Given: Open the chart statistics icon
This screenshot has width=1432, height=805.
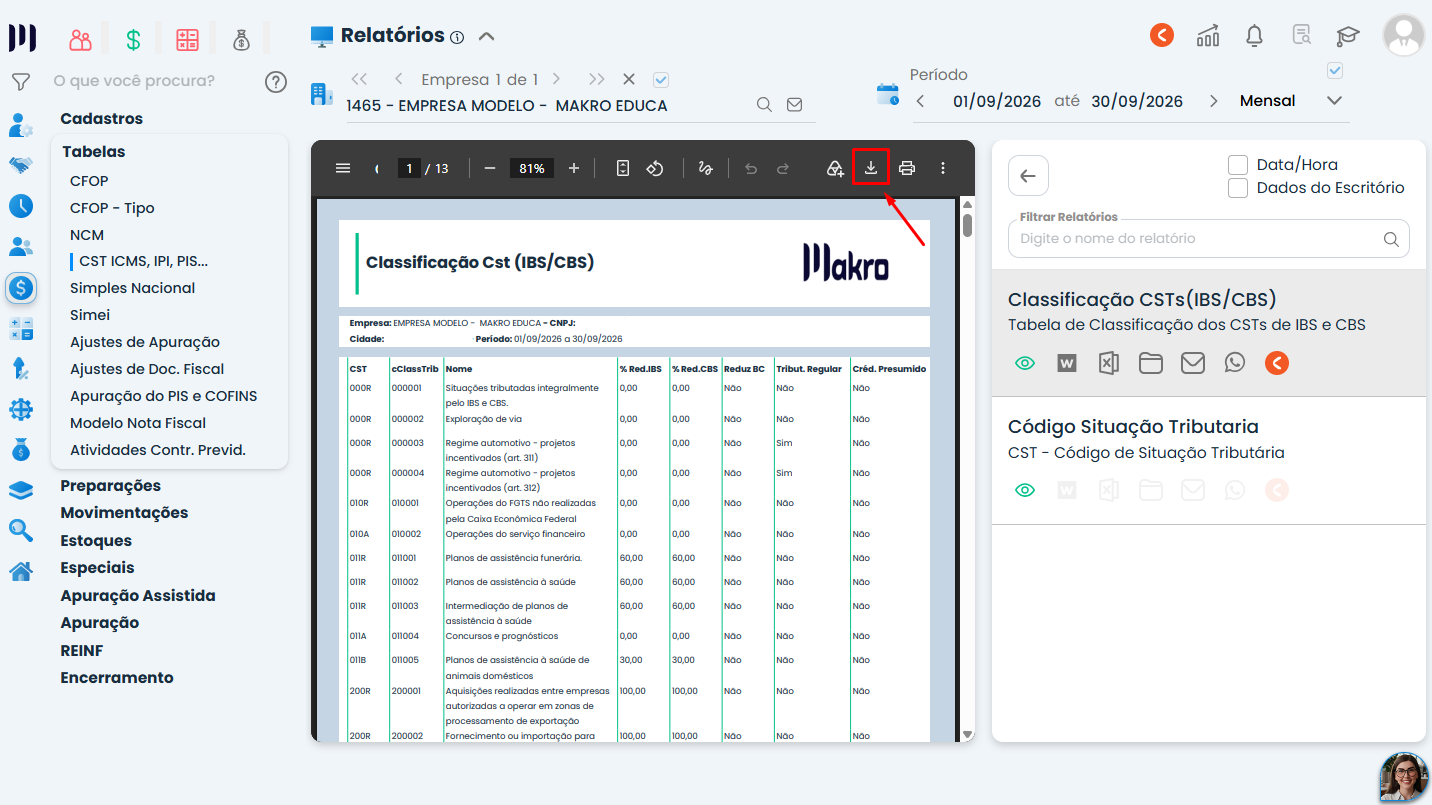Looking at the screenshot, I should click(x=1208, y=36).
